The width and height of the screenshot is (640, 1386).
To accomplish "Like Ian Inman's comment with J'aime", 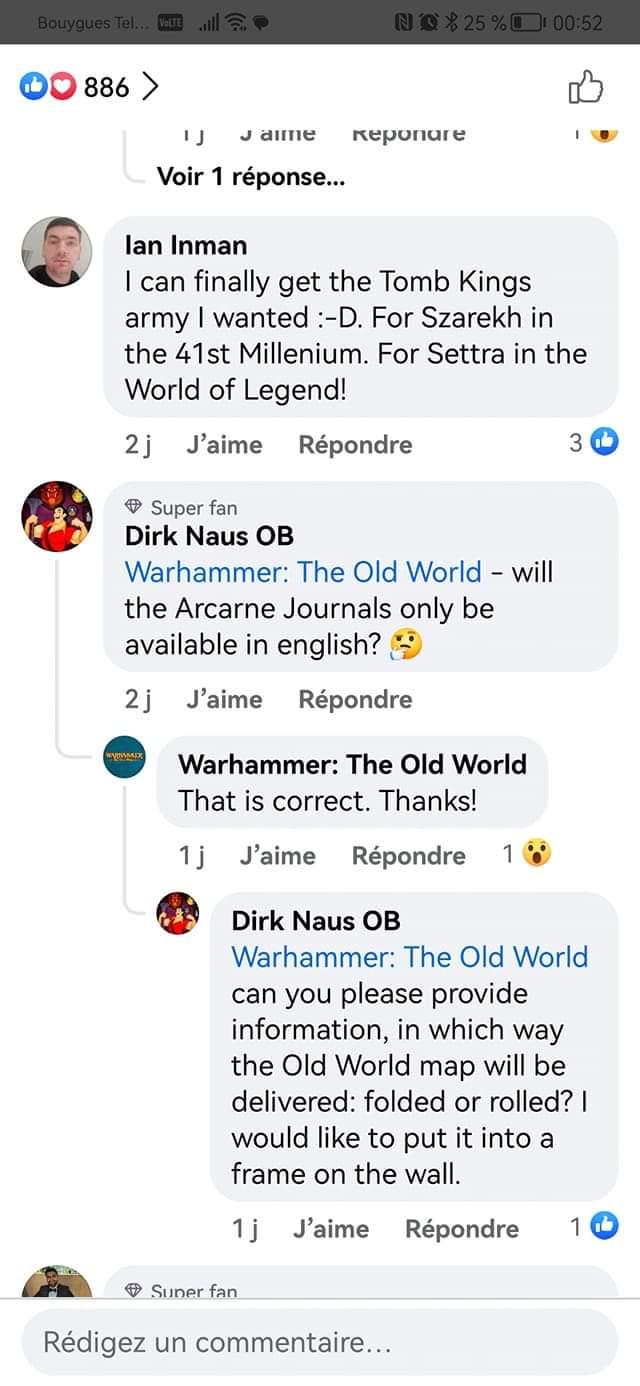I will pyautogui.click(x=224, y=445).
